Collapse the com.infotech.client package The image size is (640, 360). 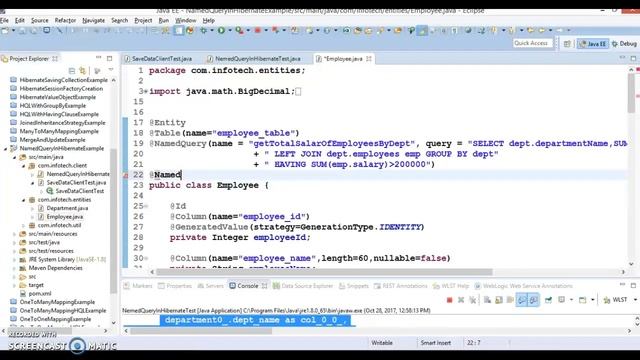click(x=24, y=166)
